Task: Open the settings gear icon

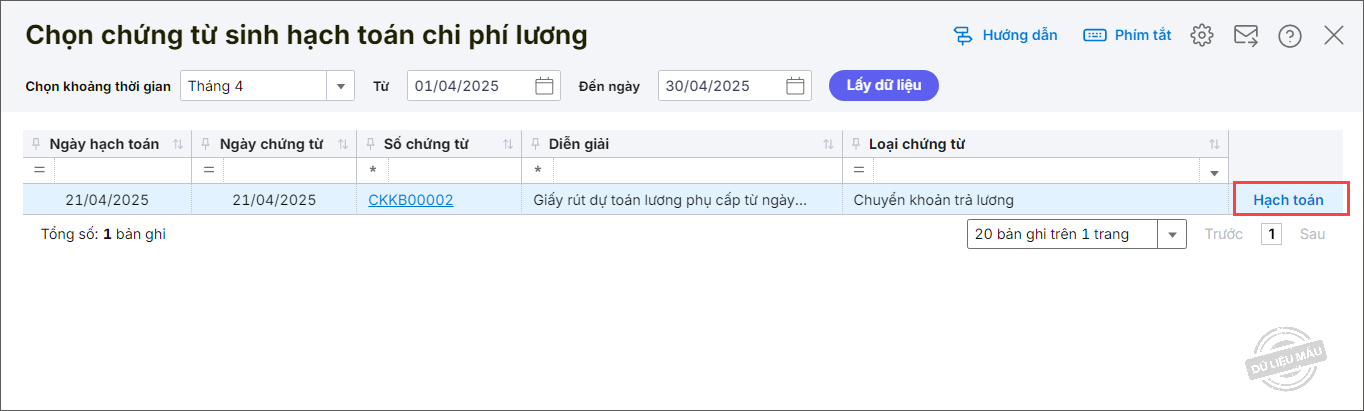Action: [1201, 36]
